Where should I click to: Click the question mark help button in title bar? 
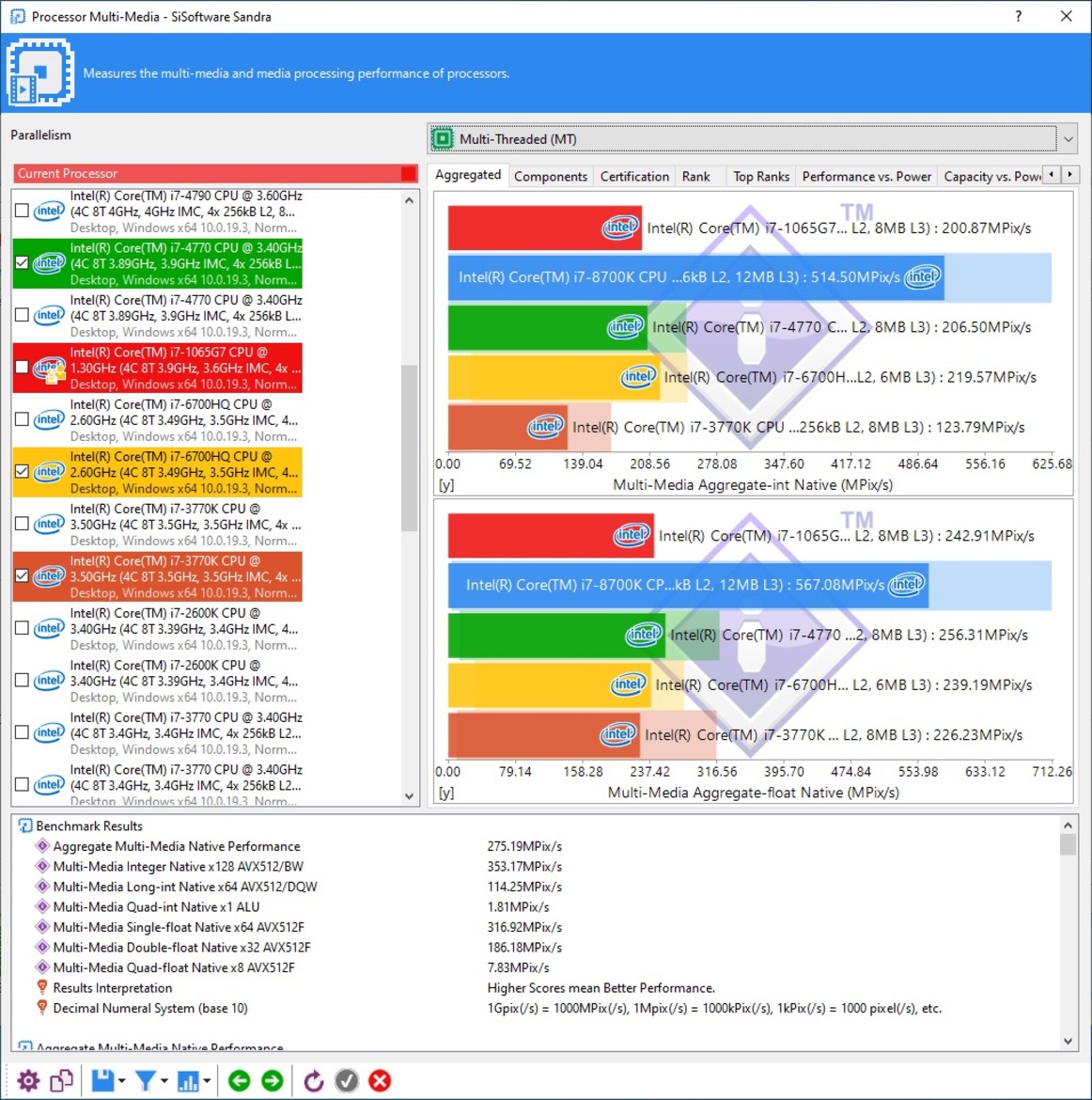[1019, 16]
